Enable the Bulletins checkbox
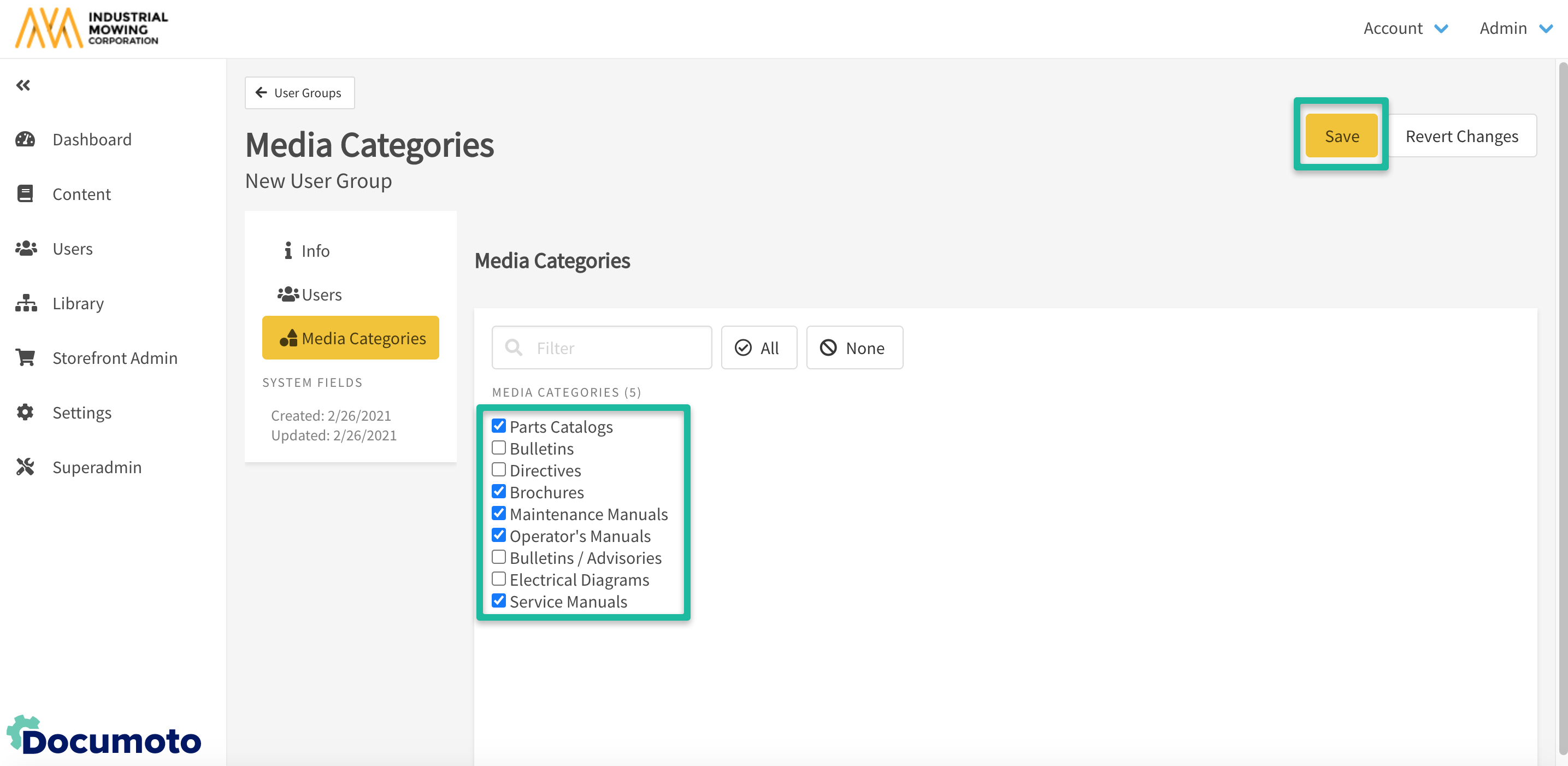 pyautogui.click(x=498, y=447)
